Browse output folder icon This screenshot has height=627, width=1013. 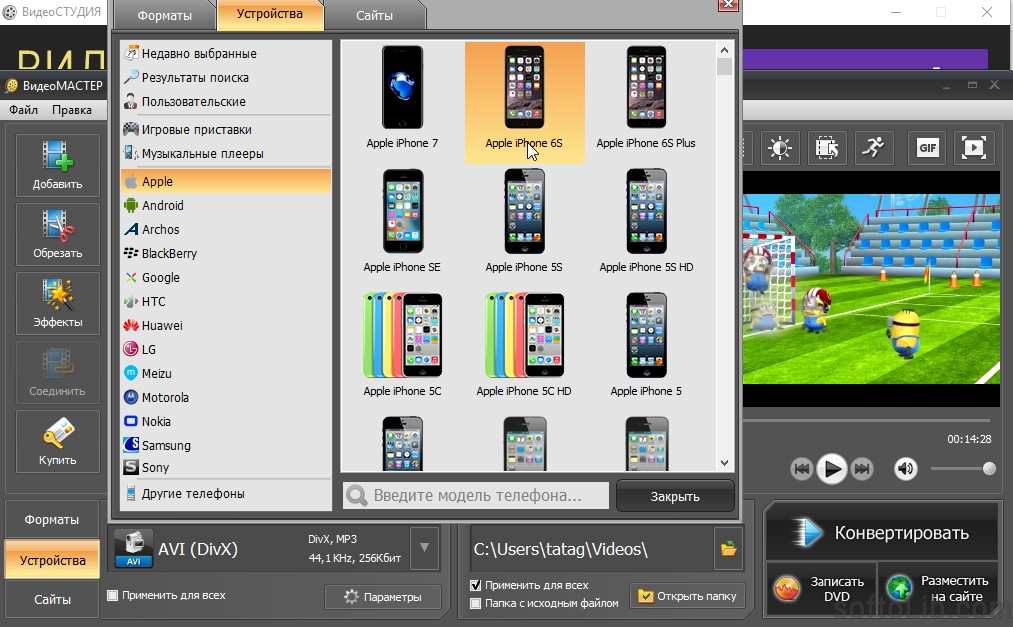(x=729, y=549)
